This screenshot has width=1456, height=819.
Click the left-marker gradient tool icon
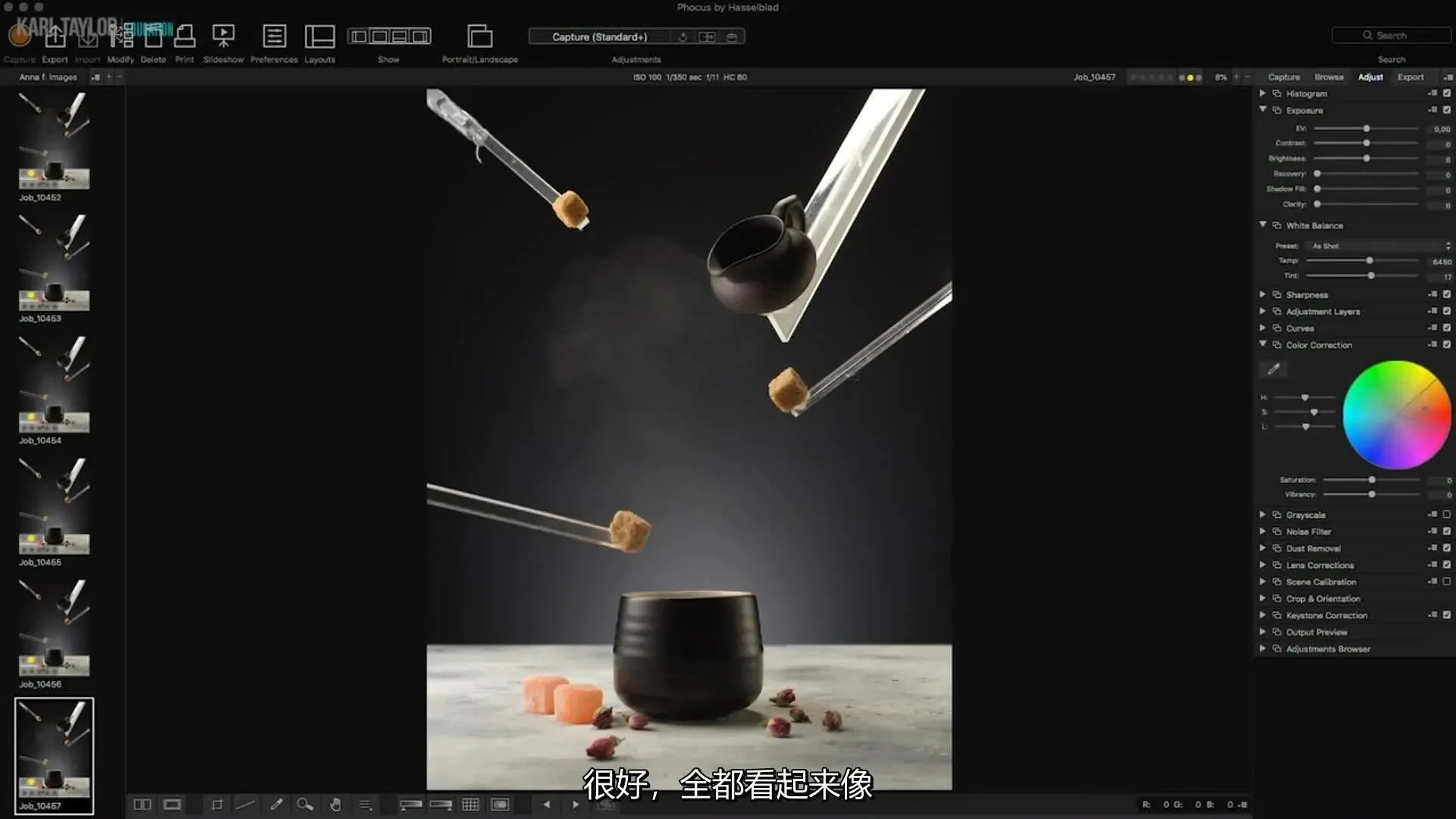(410, 805)
